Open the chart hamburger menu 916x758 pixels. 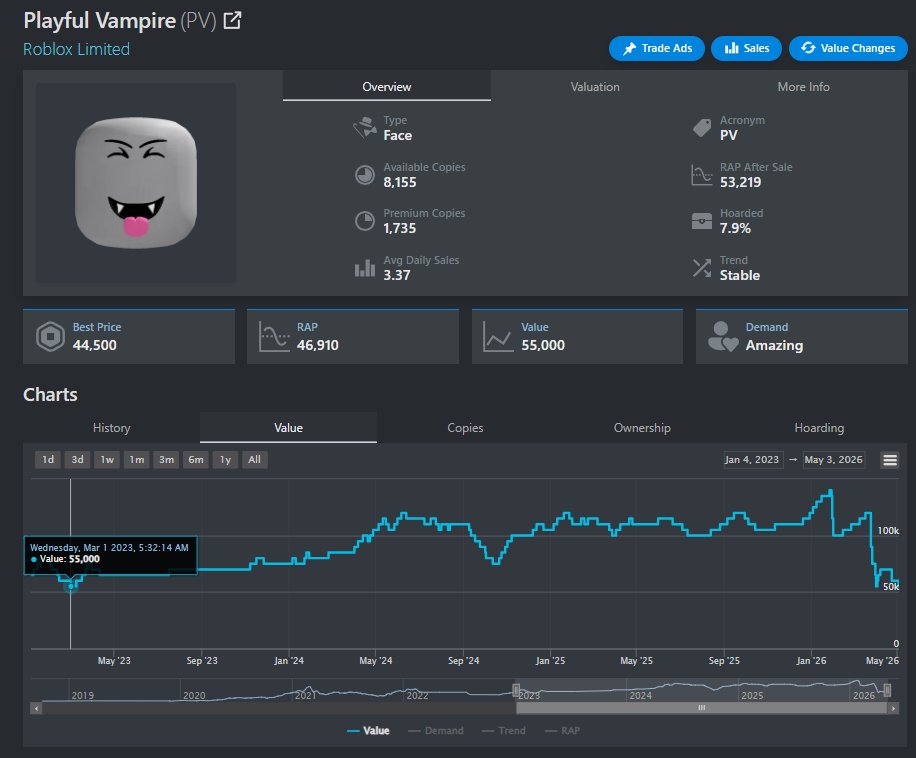pos(890,460)
